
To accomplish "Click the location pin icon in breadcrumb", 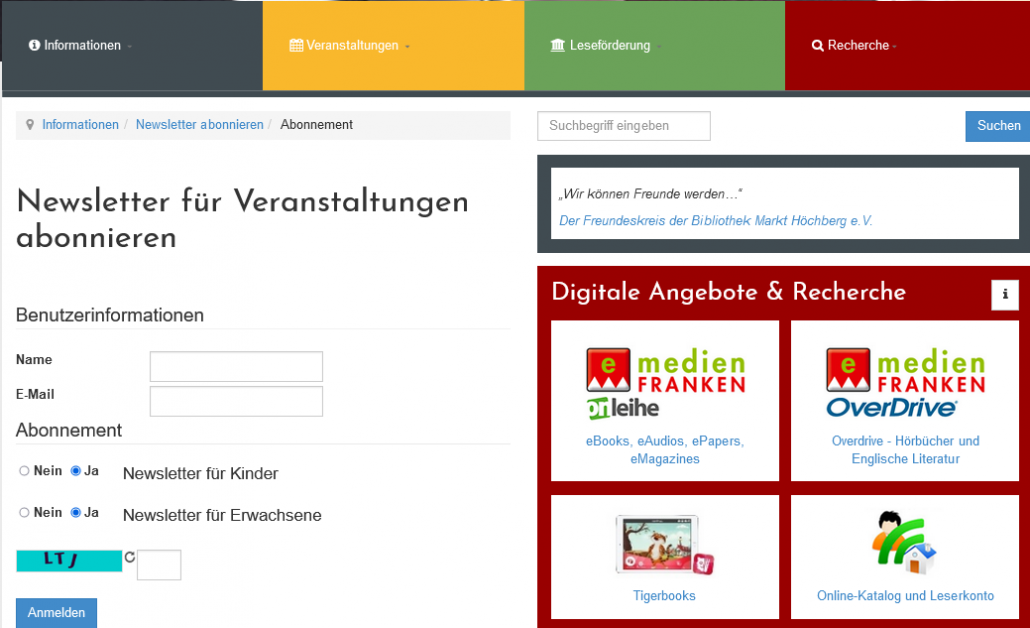I will point(30,125).
